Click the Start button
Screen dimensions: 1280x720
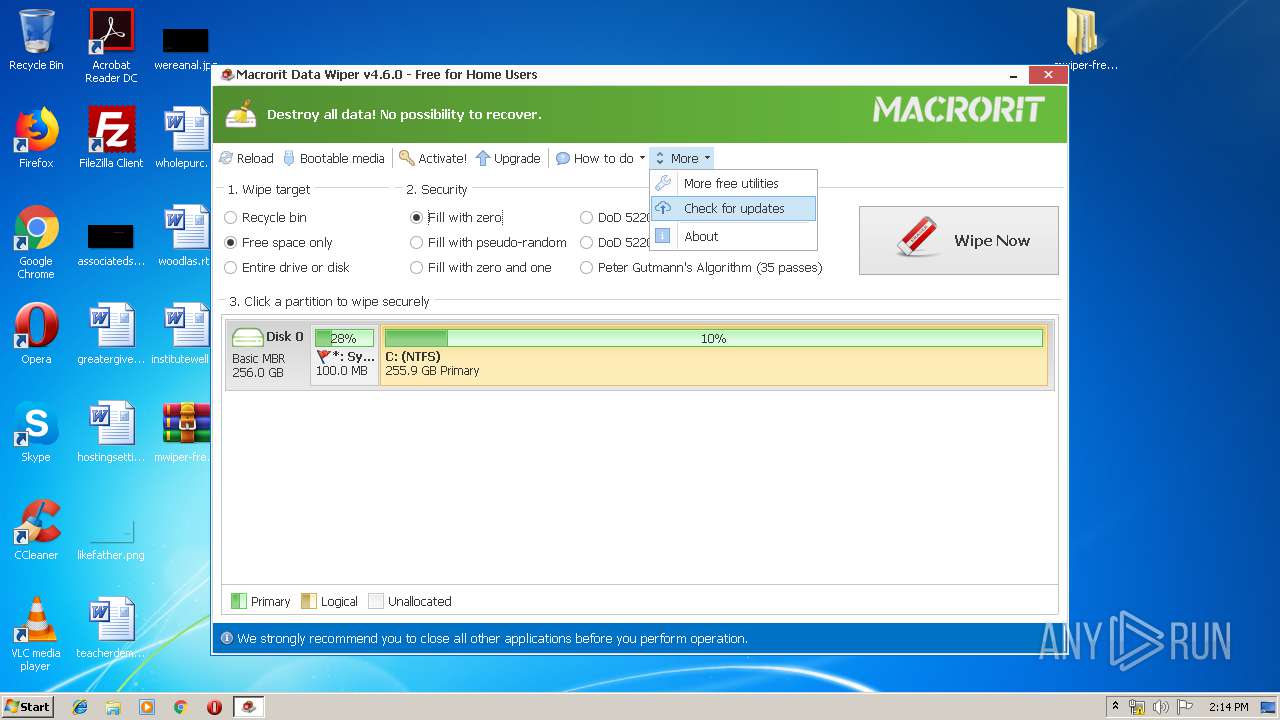coord(28,706)
